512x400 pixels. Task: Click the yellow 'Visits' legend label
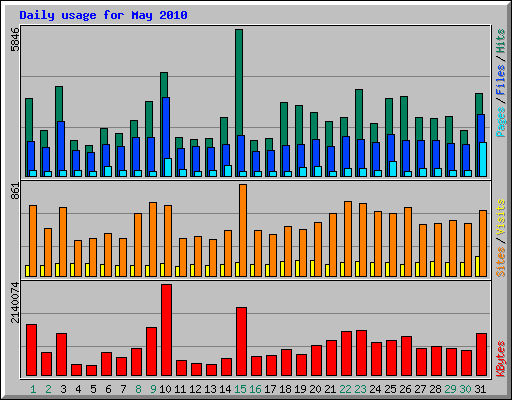tap(500, 218)
